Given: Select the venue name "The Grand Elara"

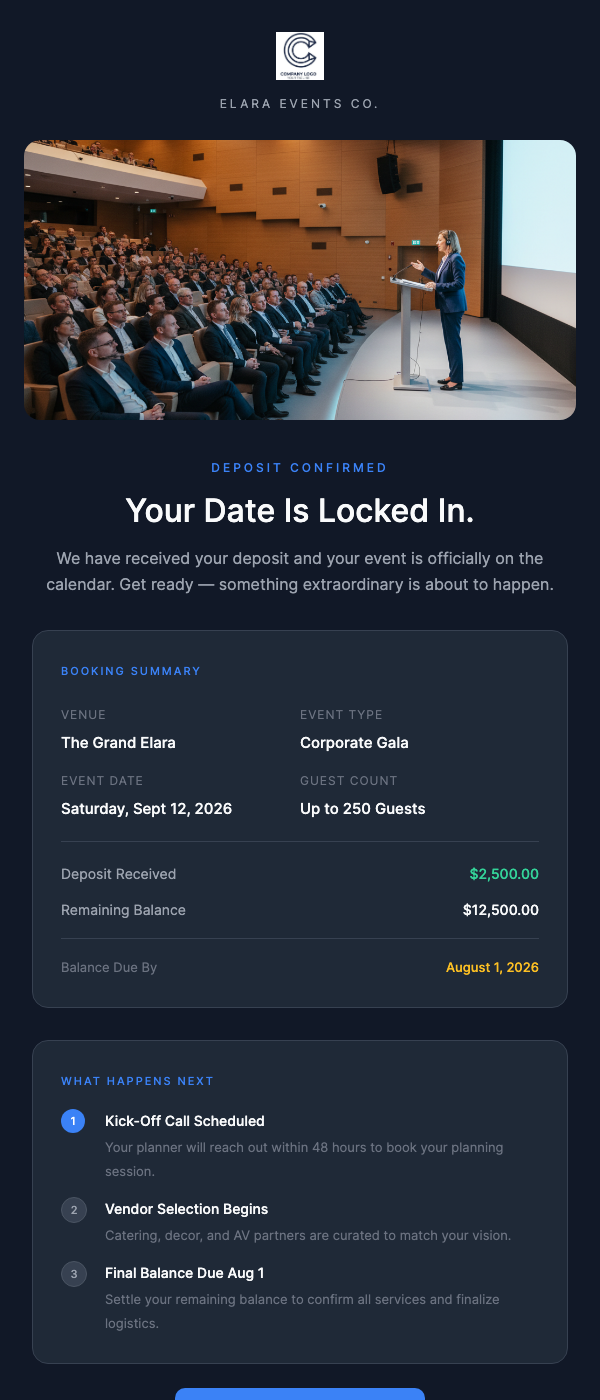Looking at the screenshot, I should (119, 743).
